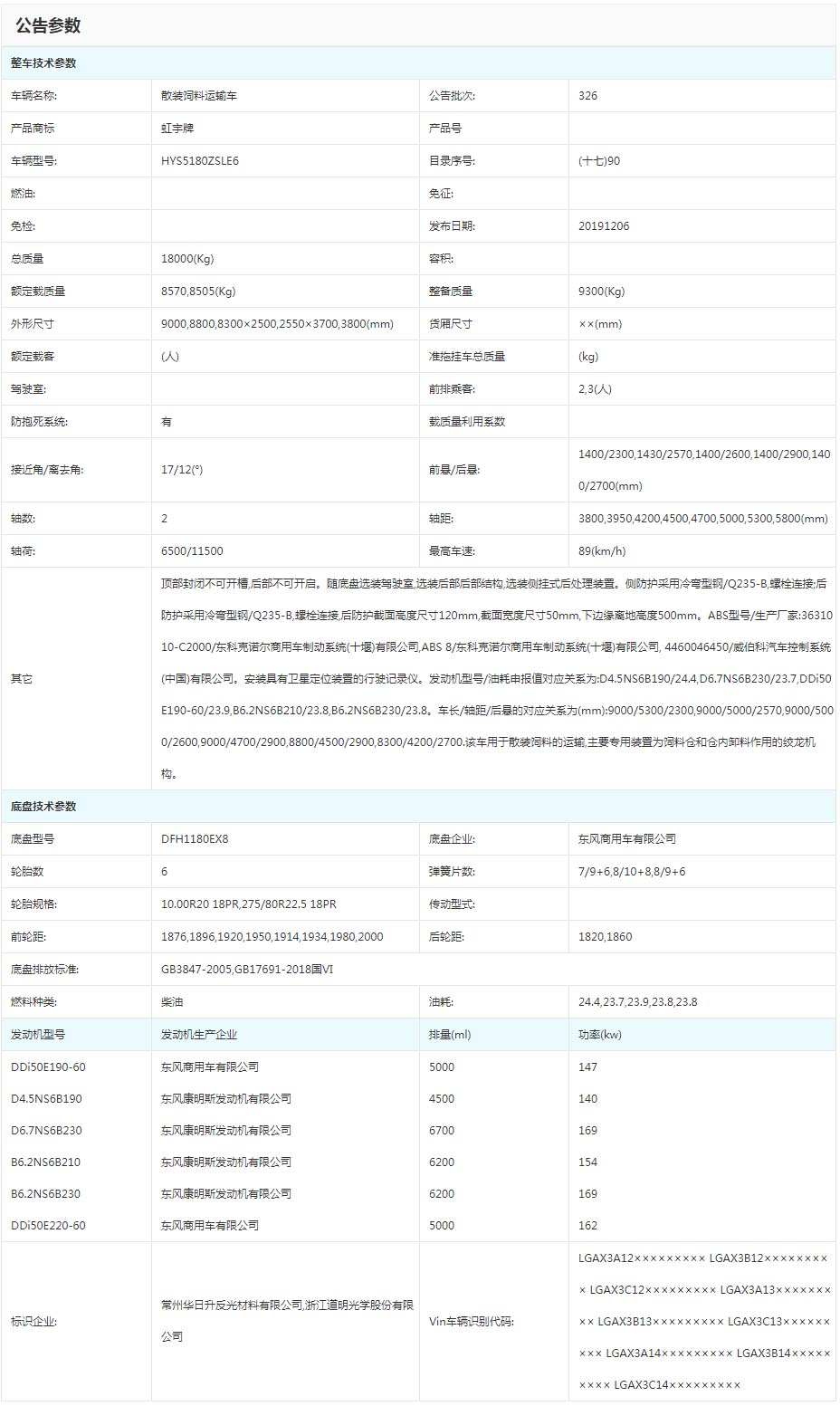
Task: Select engine model D4.5NS6B190 row
Action: click(x=46, y=1099)
